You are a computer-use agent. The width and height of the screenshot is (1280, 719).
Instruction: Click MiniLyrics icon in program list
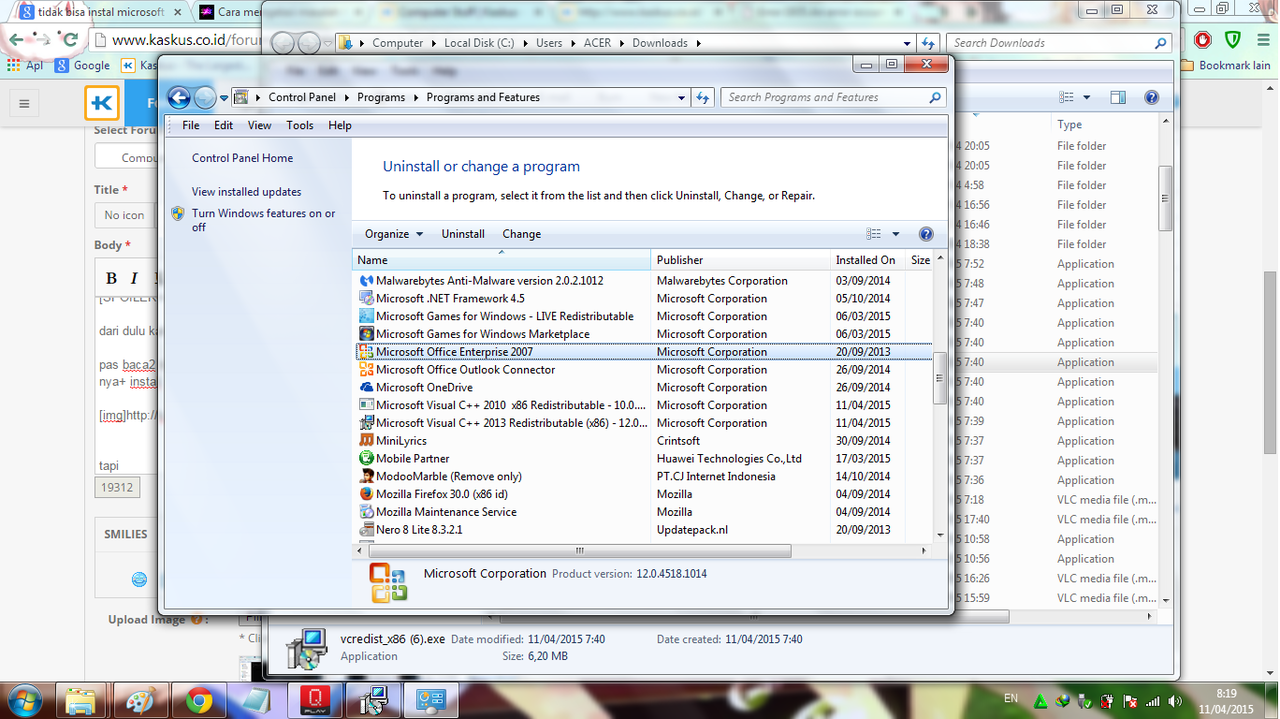pyautogui.click(x=366, y=441)
